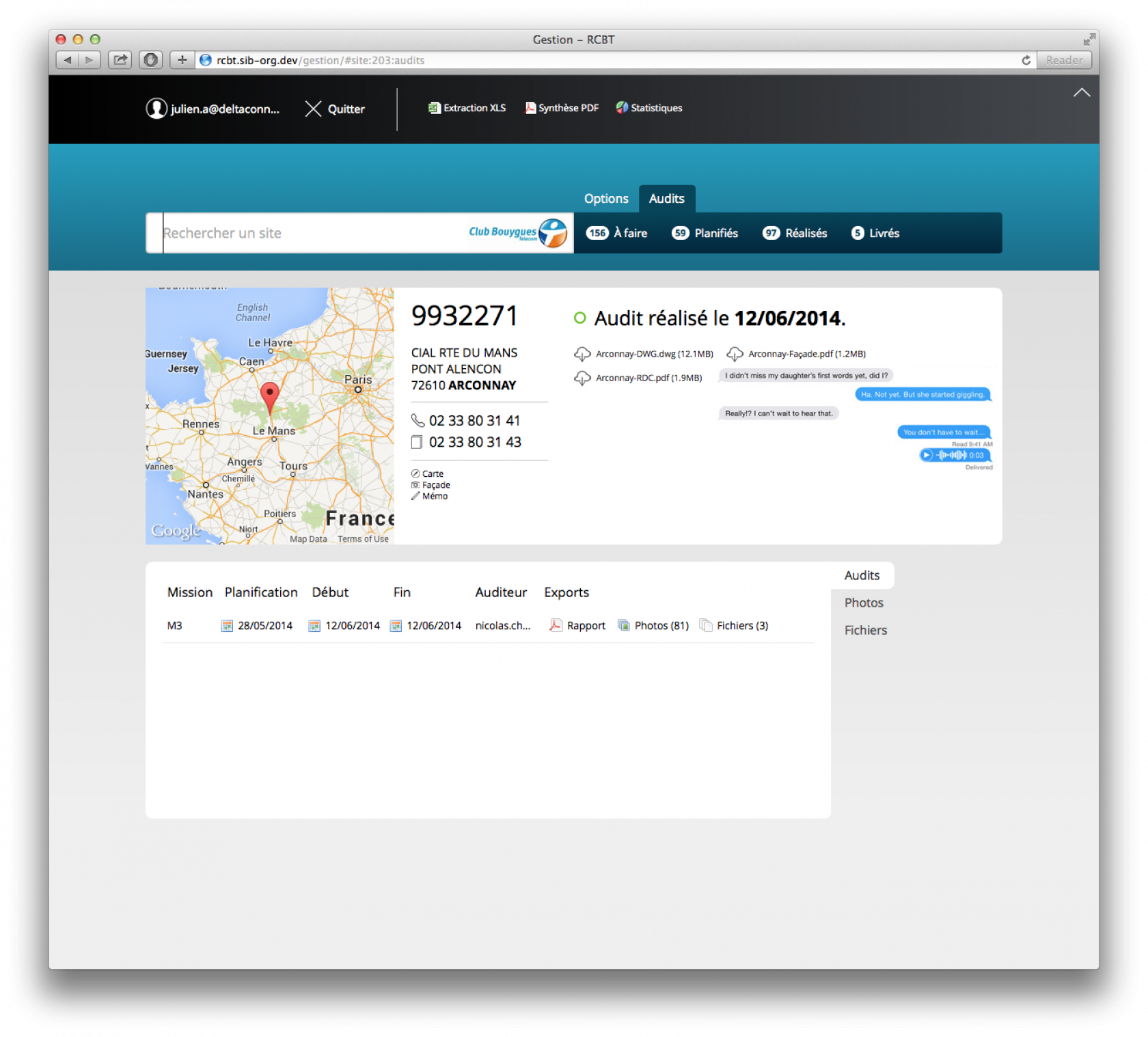Collapse the header with the top chevron

[x=1081, y=93]
